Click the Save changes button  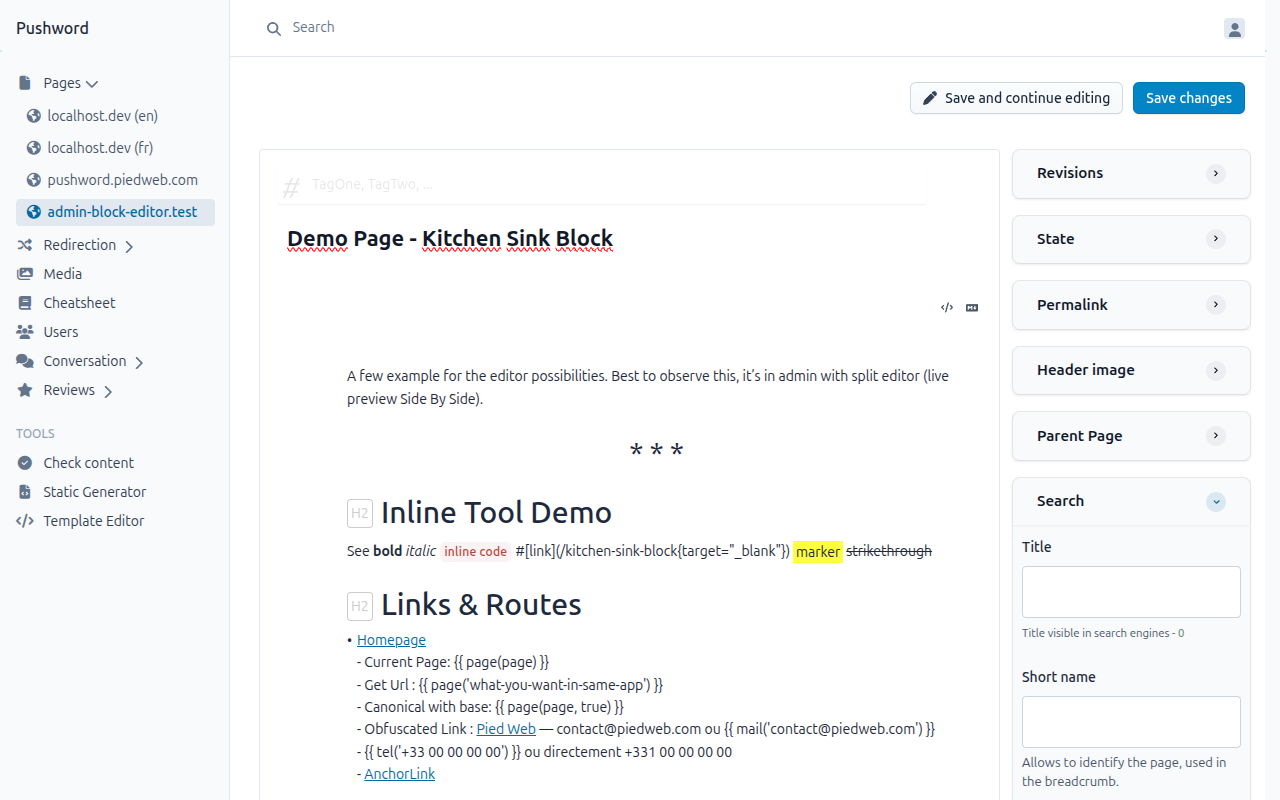pyautogui.click(x=1188, y=98)
